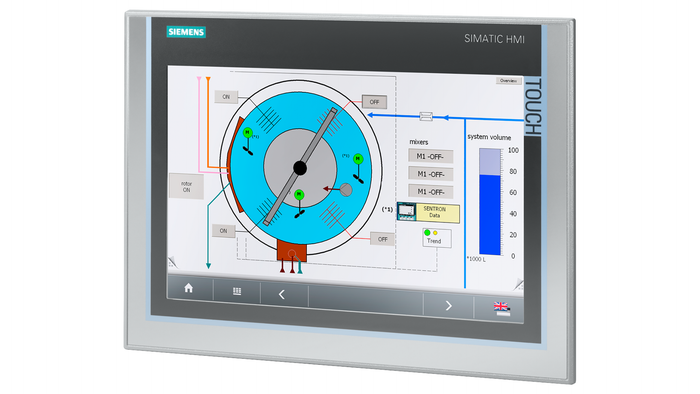
Task: Click the third M1 -OFF- mixer button
Action: pos(430,192)
